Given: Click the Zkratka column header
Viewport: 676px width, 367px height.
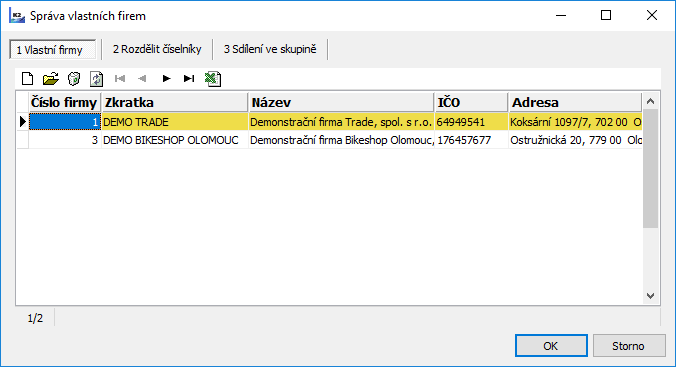Looking at the screenshot, I should click(175, 102).
